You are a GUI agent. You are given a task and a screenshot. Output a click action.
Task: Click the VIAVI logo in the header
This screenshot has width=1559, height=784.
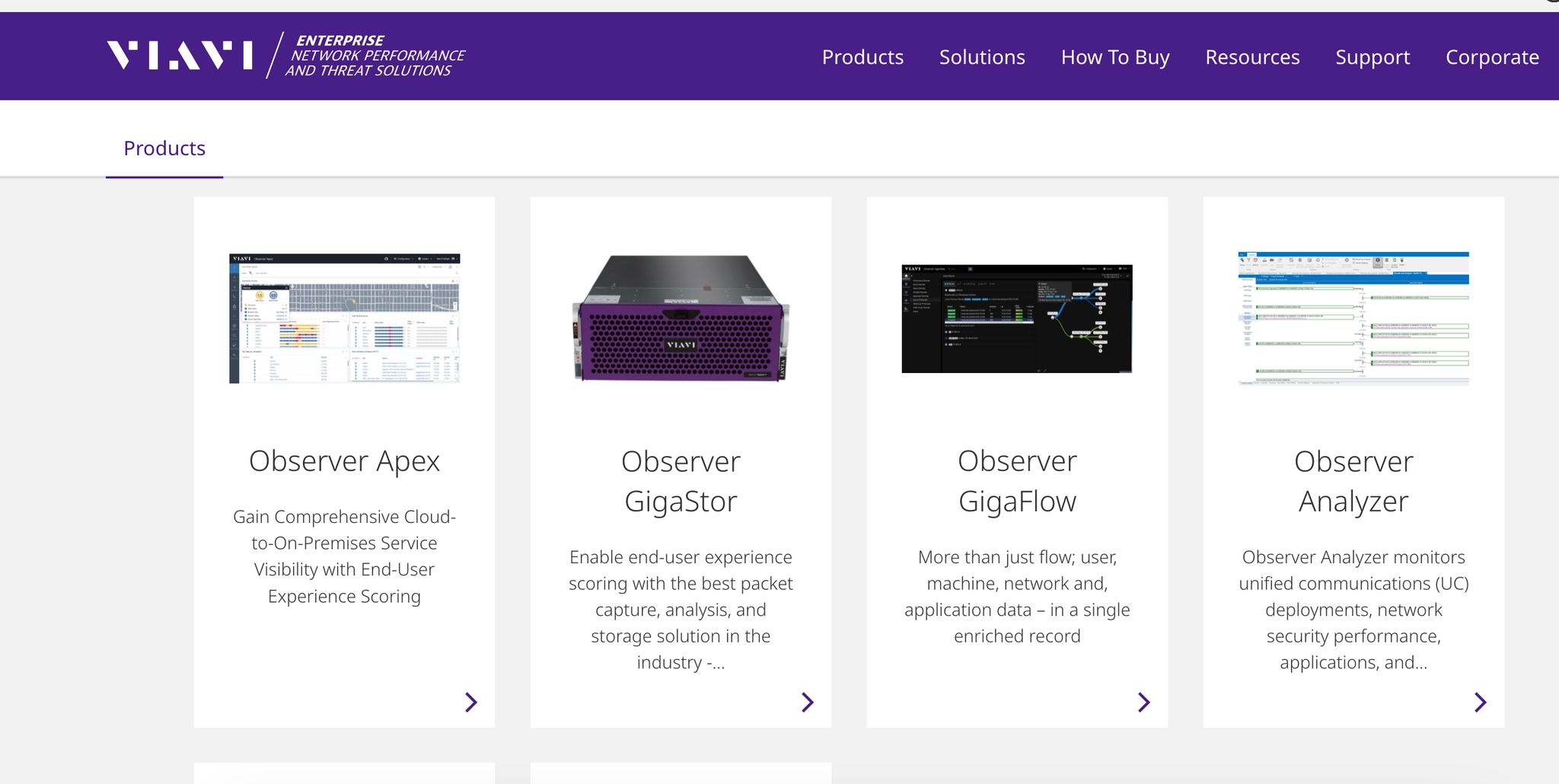[180, 56]
